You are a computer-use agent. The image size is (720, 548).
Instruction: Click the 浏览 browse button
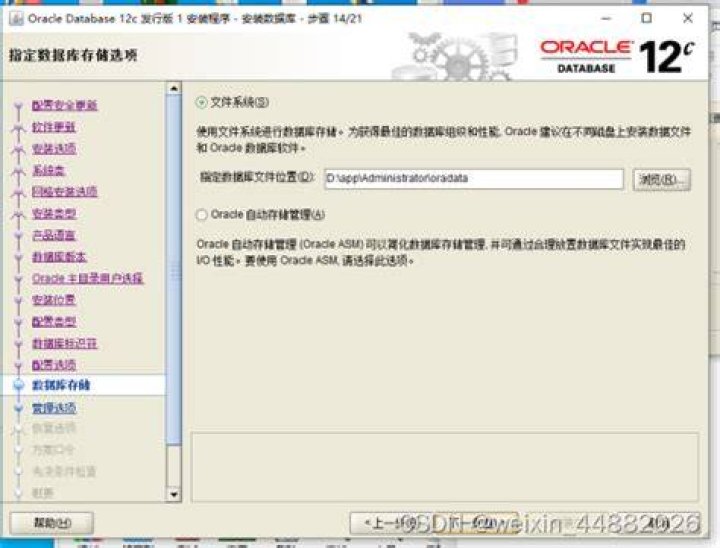pos(662,179)
